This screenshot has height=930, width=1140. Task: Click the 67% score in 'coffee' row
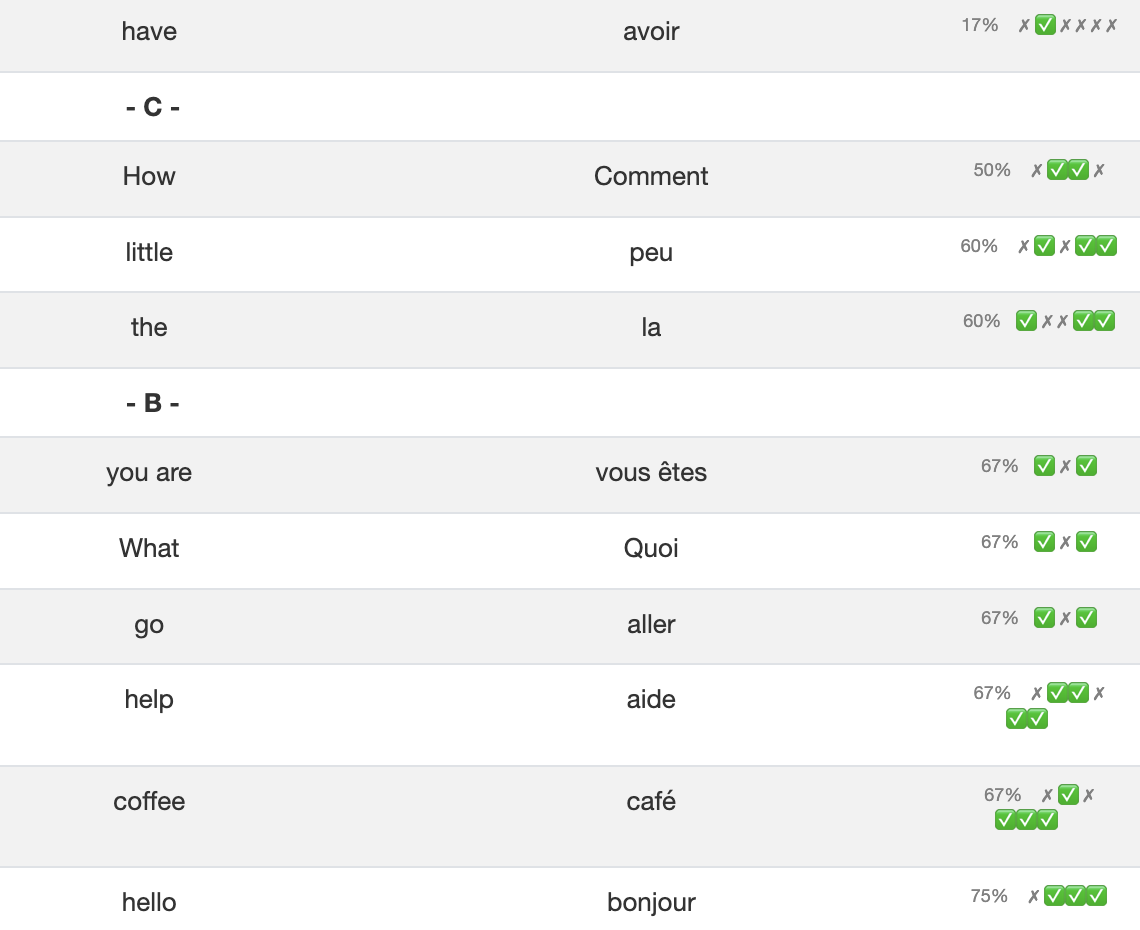click(x=1003, y=795)
